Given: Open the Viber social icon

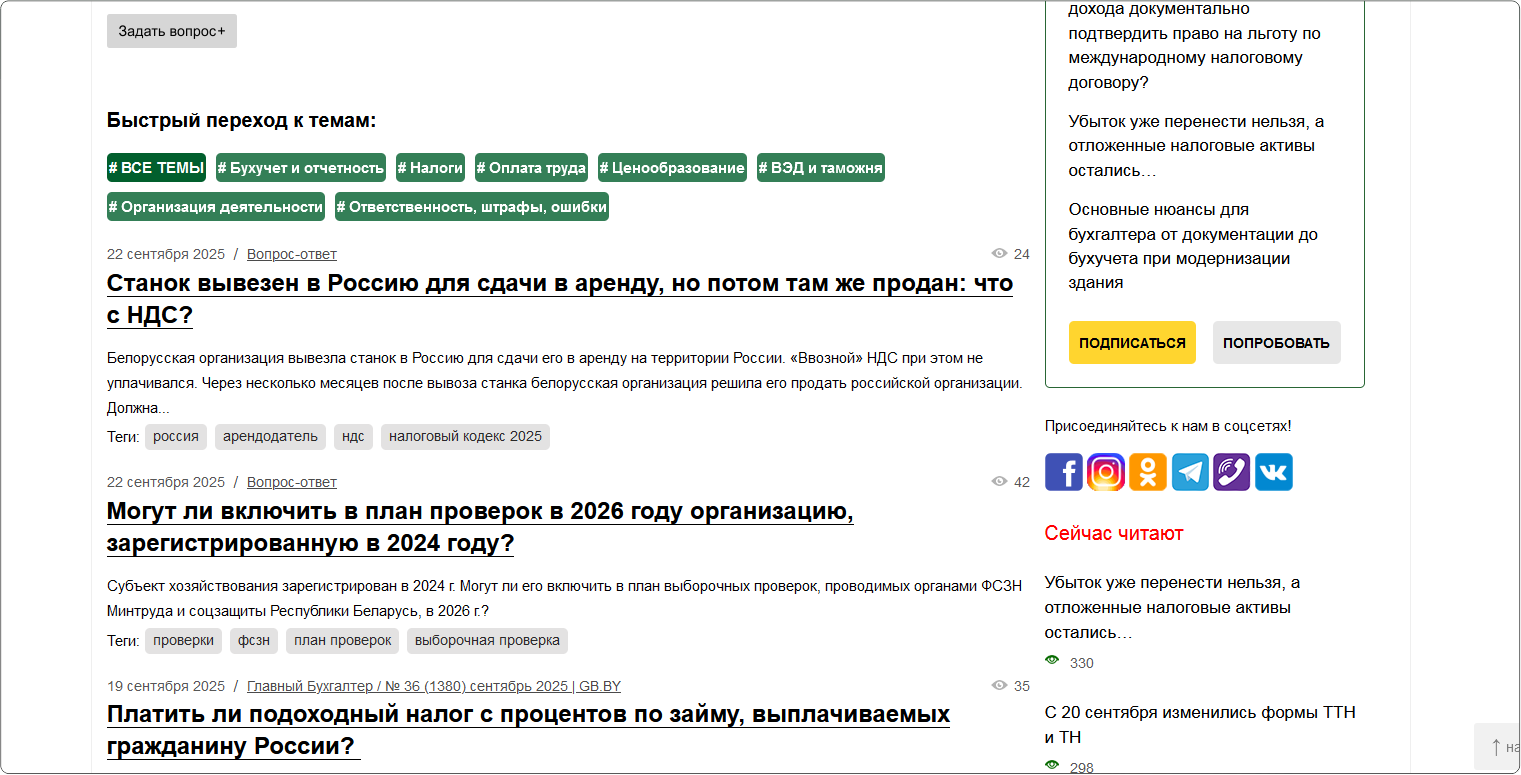Looking at the screenshot, I should tap(1232, 472).
